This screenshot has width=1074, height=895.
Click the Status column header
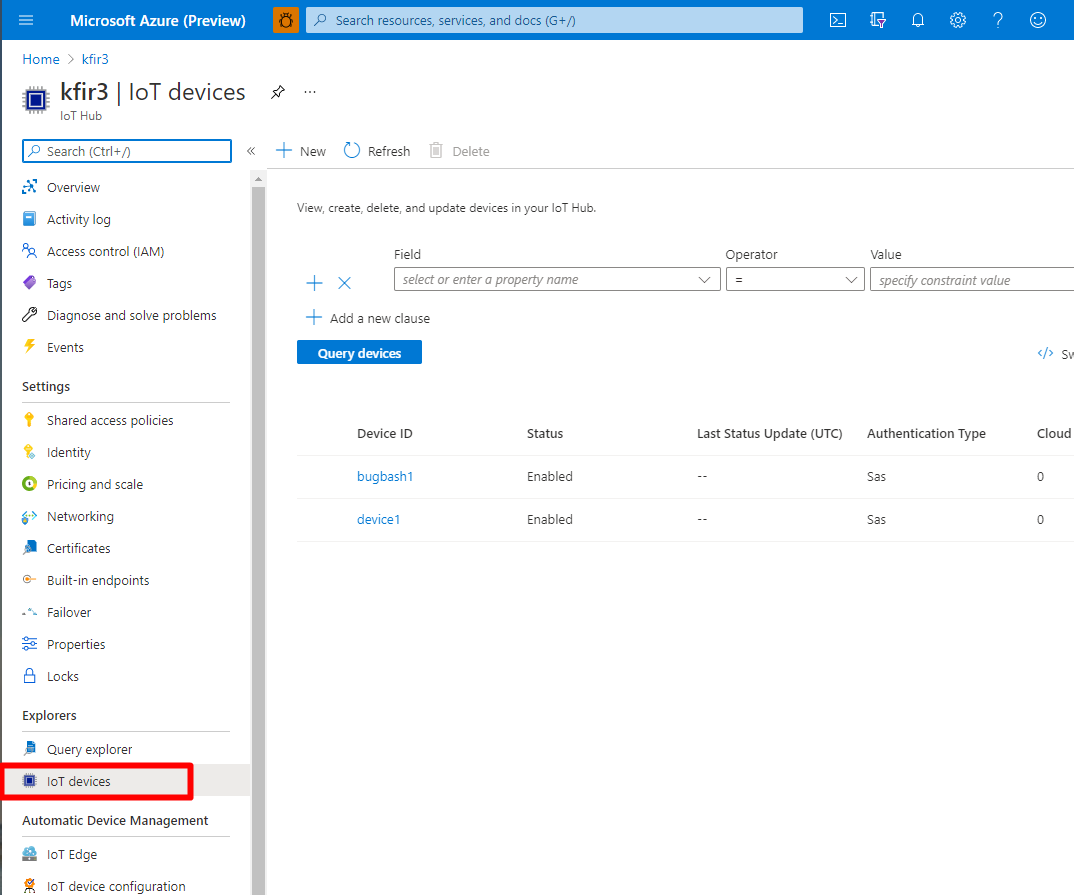tap(545, 433)
